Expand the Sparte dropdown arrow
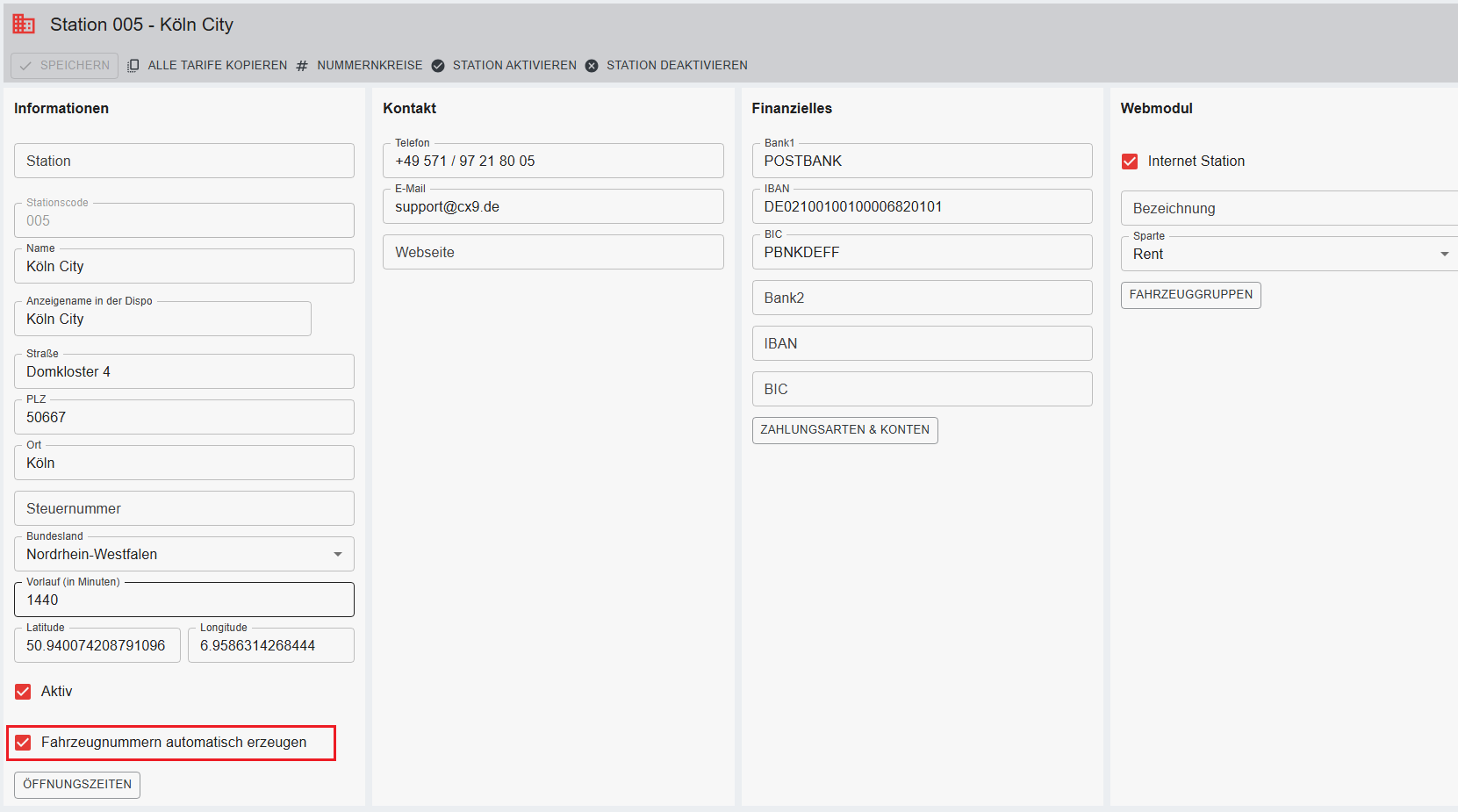 [1444, 255]
